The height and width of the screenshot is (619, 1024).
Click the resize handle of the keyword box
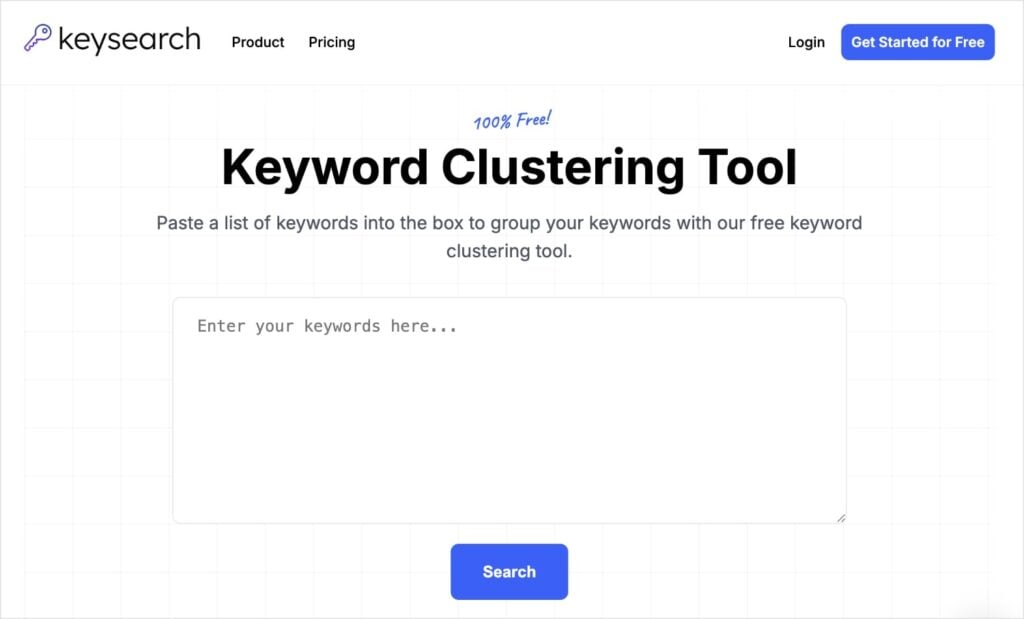coord(840,516)
